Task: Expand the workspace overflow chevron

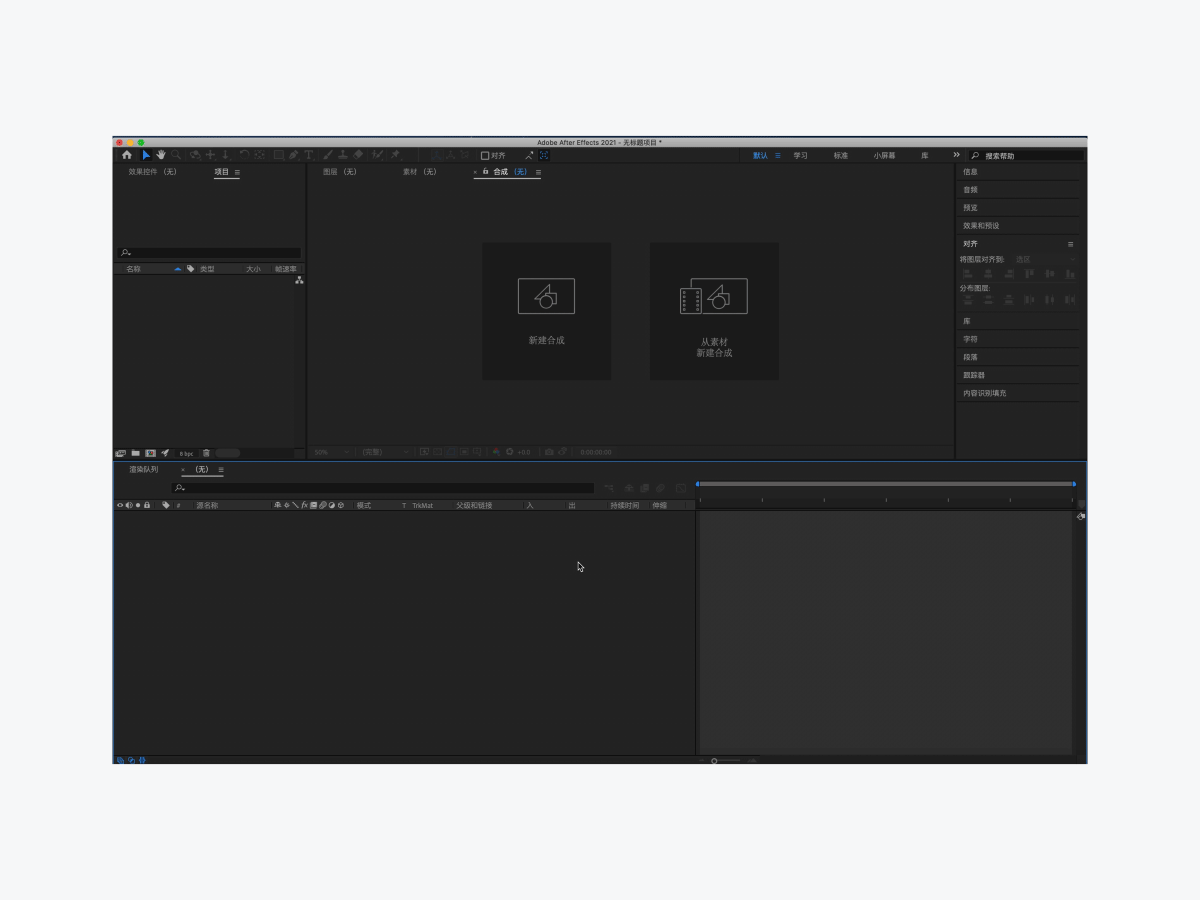Action: pos(956,155)
